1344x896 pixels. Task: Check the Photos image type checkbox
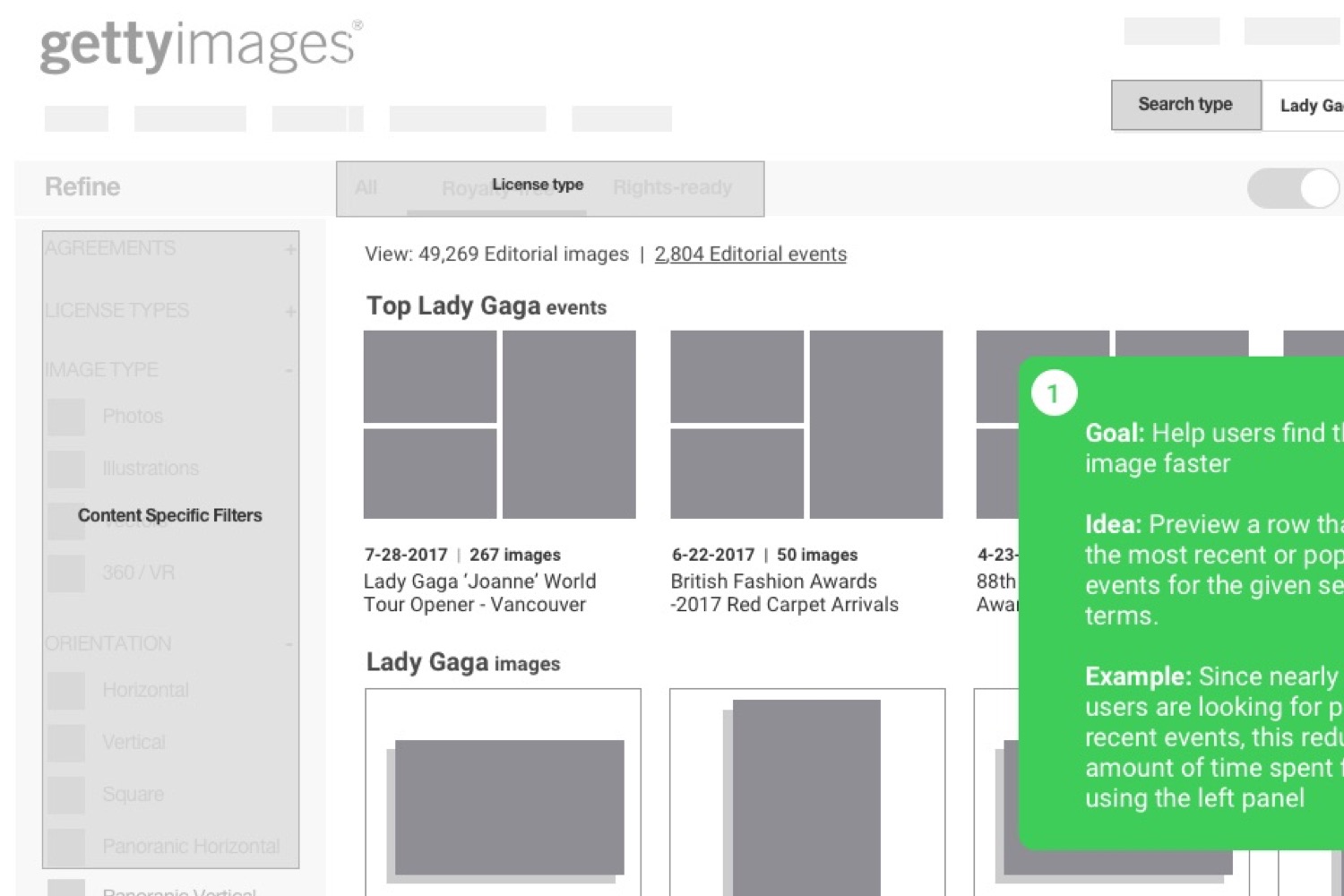coord(66,417)
